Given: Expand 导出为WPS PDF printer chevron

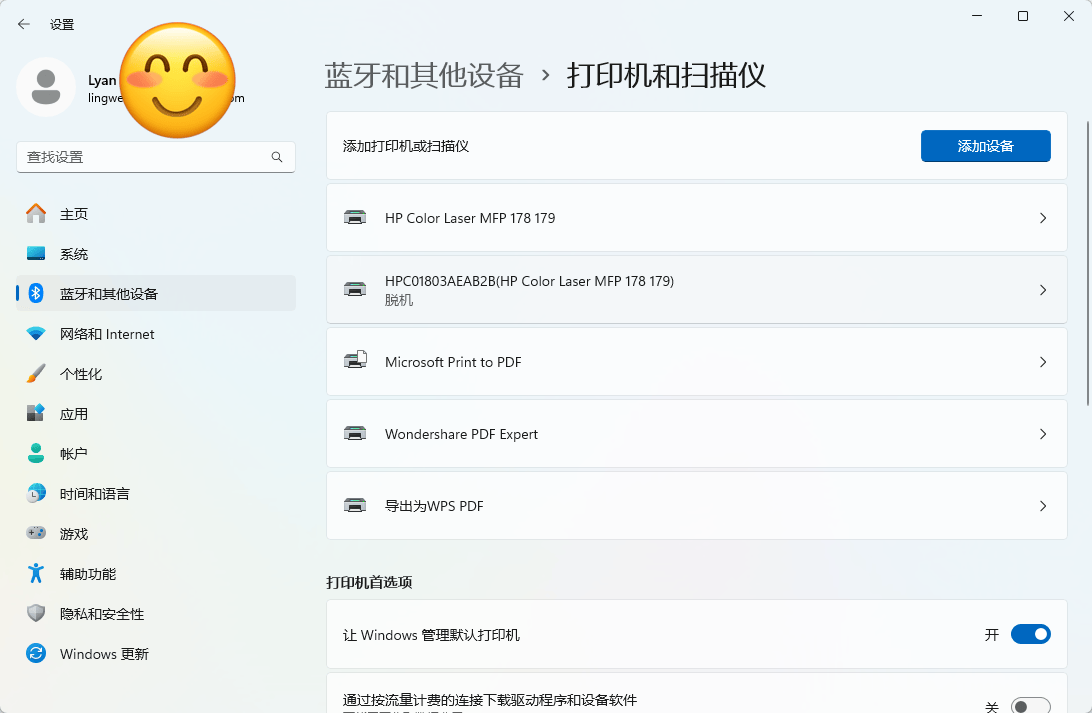Looking at the screenshot, I should (1043, 506).
